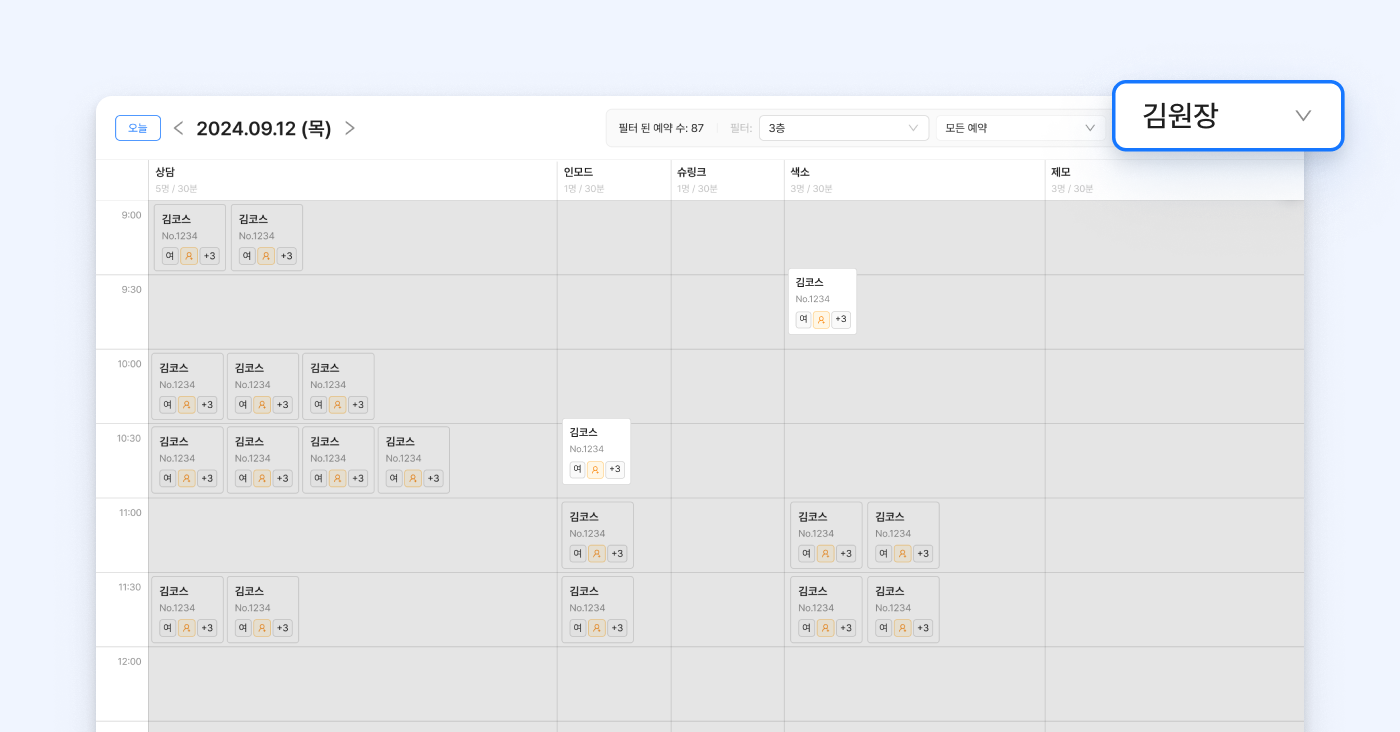Click the 11:30 time label
Image resolution: width=1400 pixels, height=732 pixels.
129,587
